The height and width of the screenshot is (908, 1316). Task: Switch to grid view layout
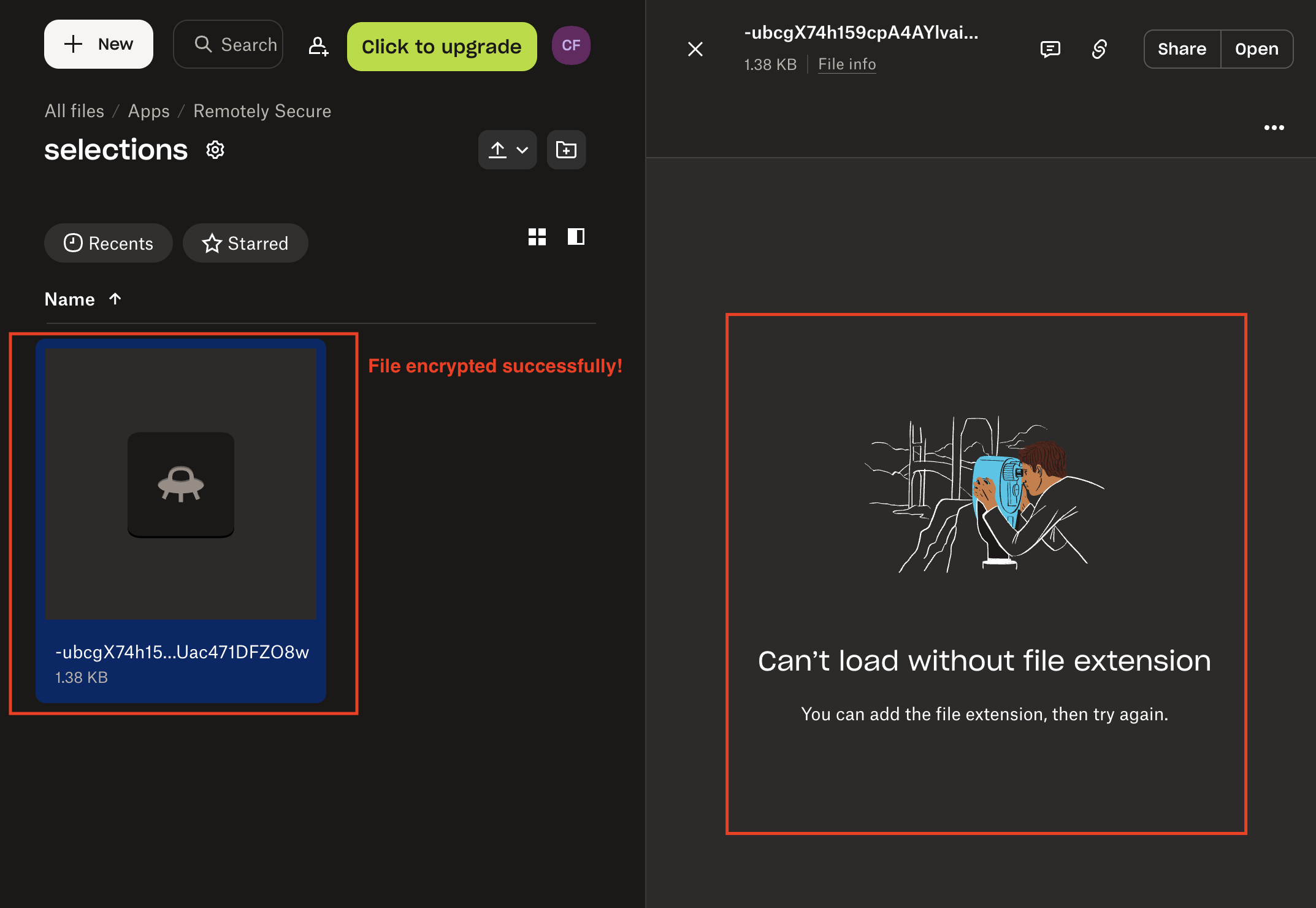537,237
